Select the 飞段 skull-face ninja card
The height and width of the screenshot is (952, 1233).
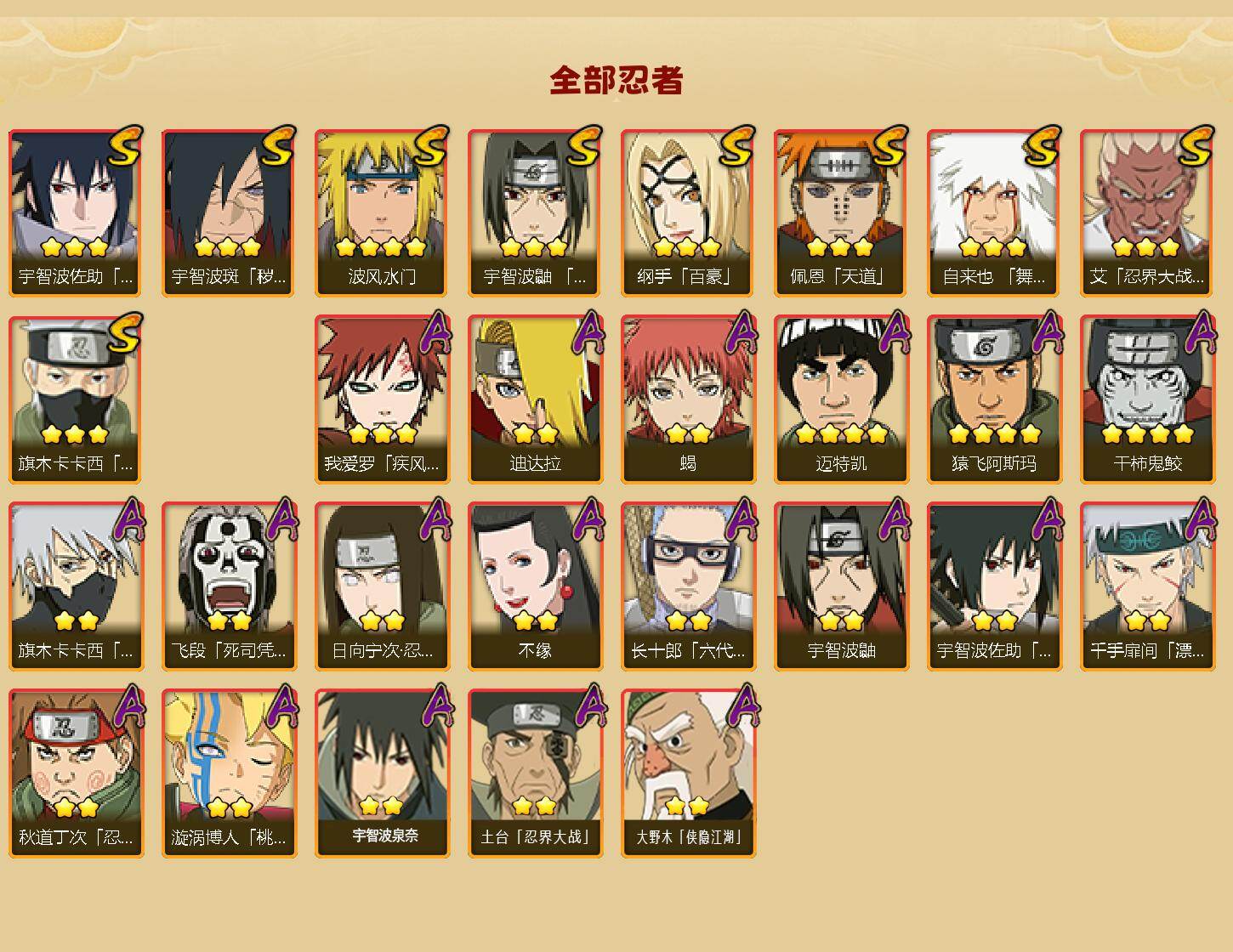point(229,586)
